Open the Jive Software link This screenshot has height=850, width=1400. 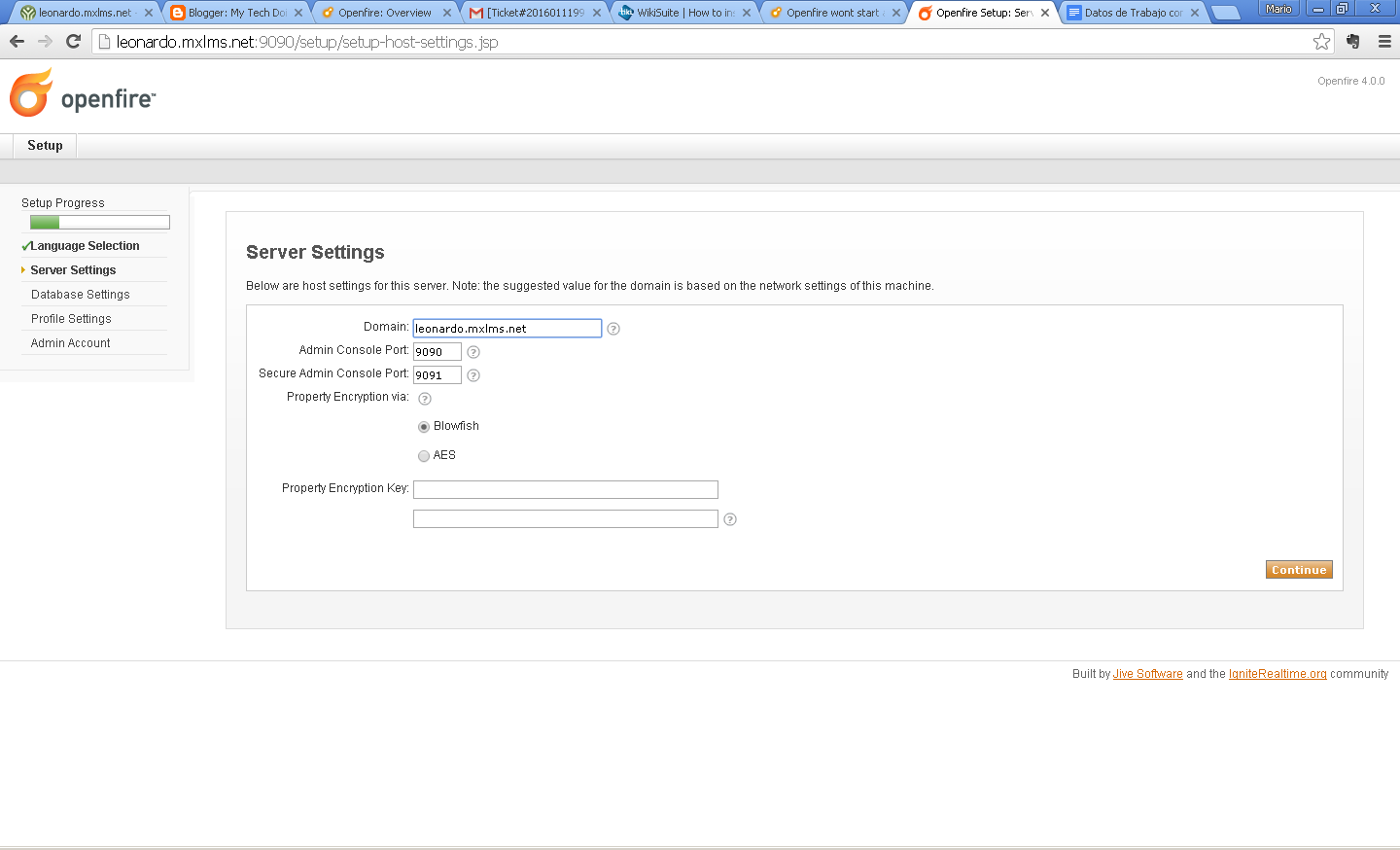pyautogui.click(x=1147, y=674)
